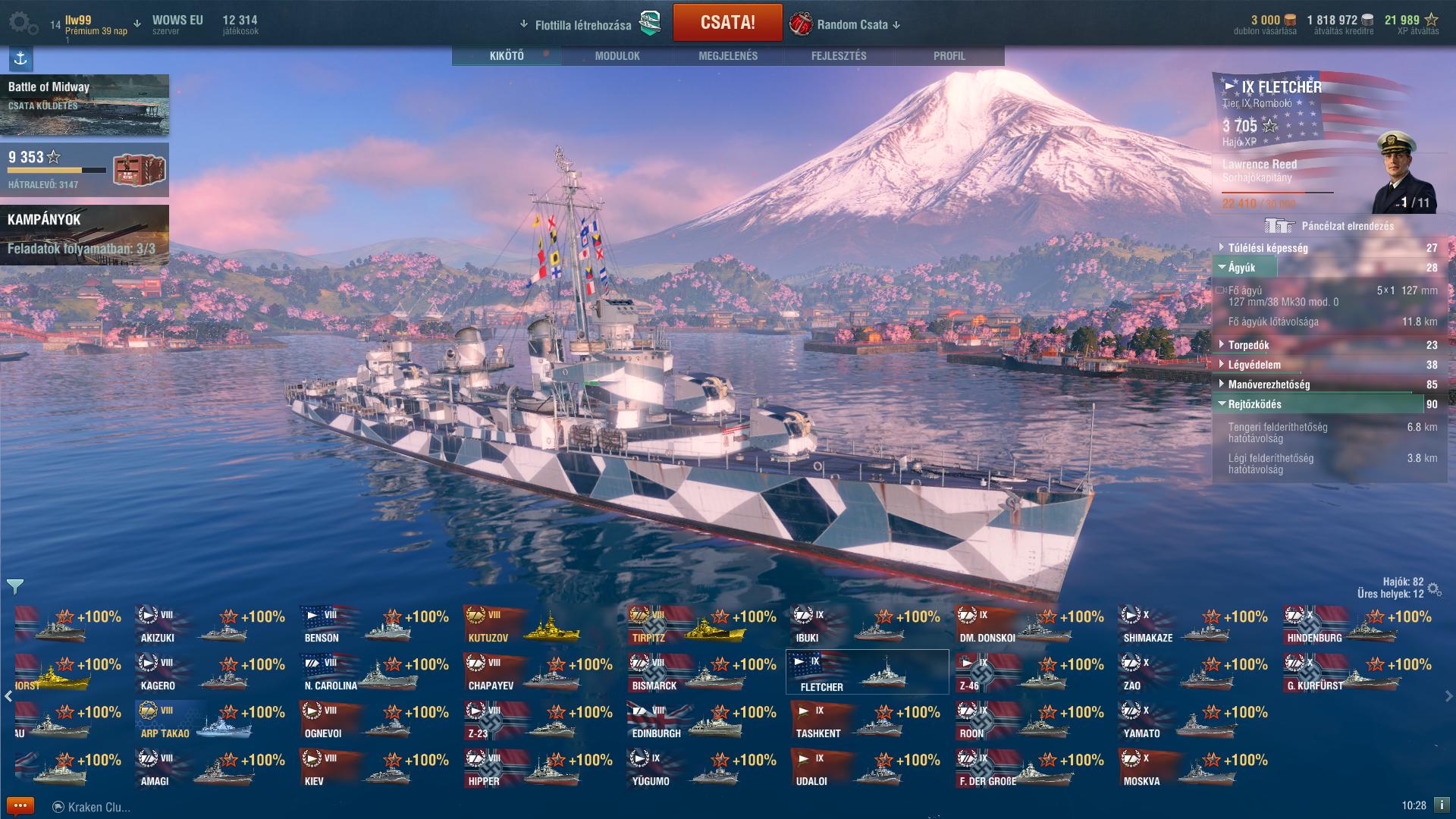Viewport: 1456px width, 819px height.
Task: Click the anchor port icon
Action: (x=20, y=58)
